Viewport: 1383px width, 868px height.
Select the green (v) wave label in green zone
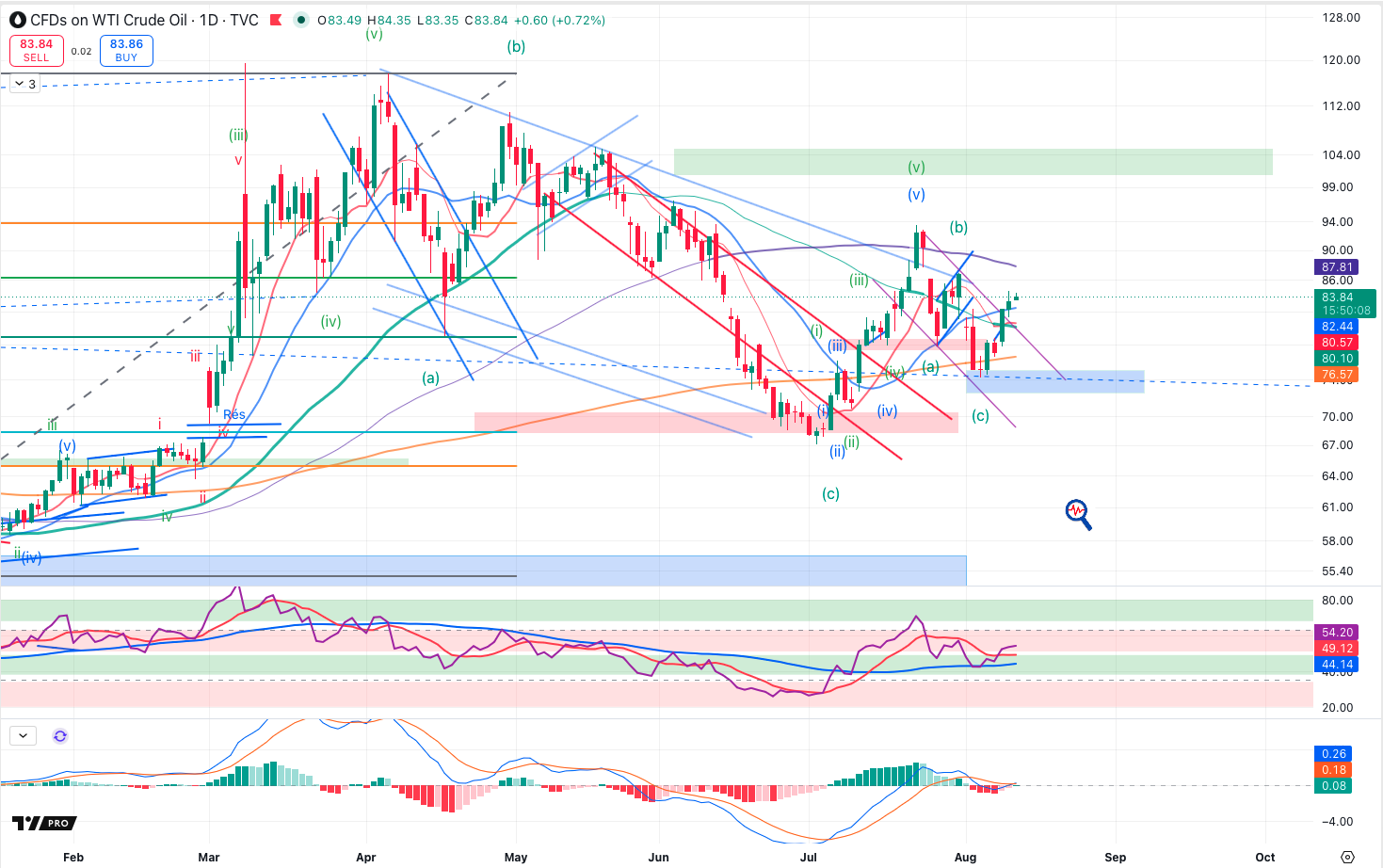(x=916, y=167)
